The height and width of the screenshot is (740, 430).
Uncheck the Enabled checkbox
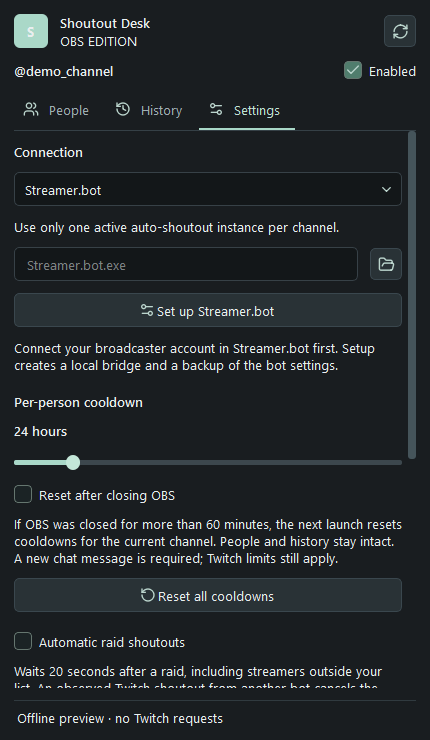[353, 70]
